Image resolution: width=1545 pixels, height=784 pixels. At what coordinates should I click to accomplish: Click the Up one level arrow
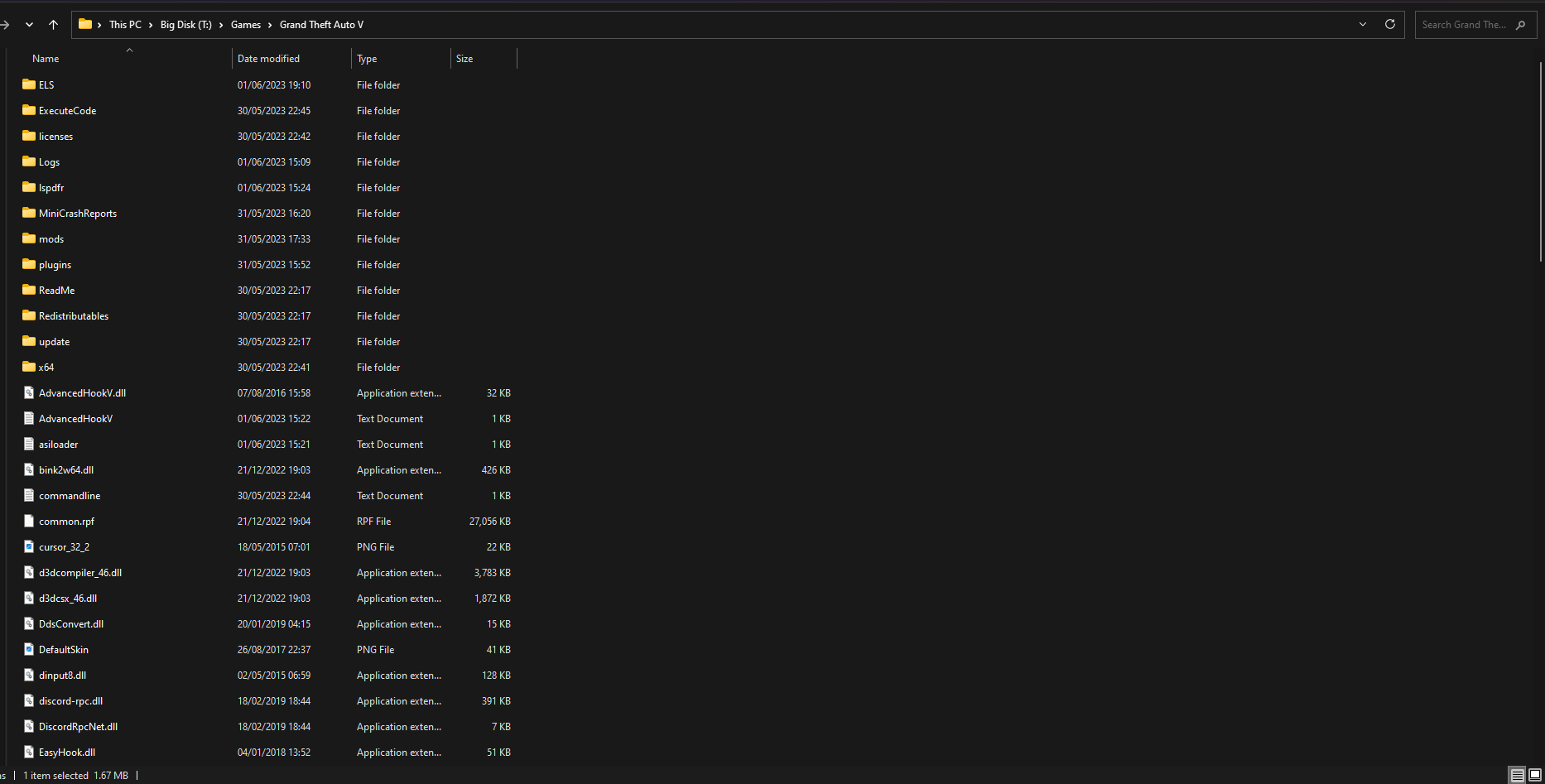53,25
